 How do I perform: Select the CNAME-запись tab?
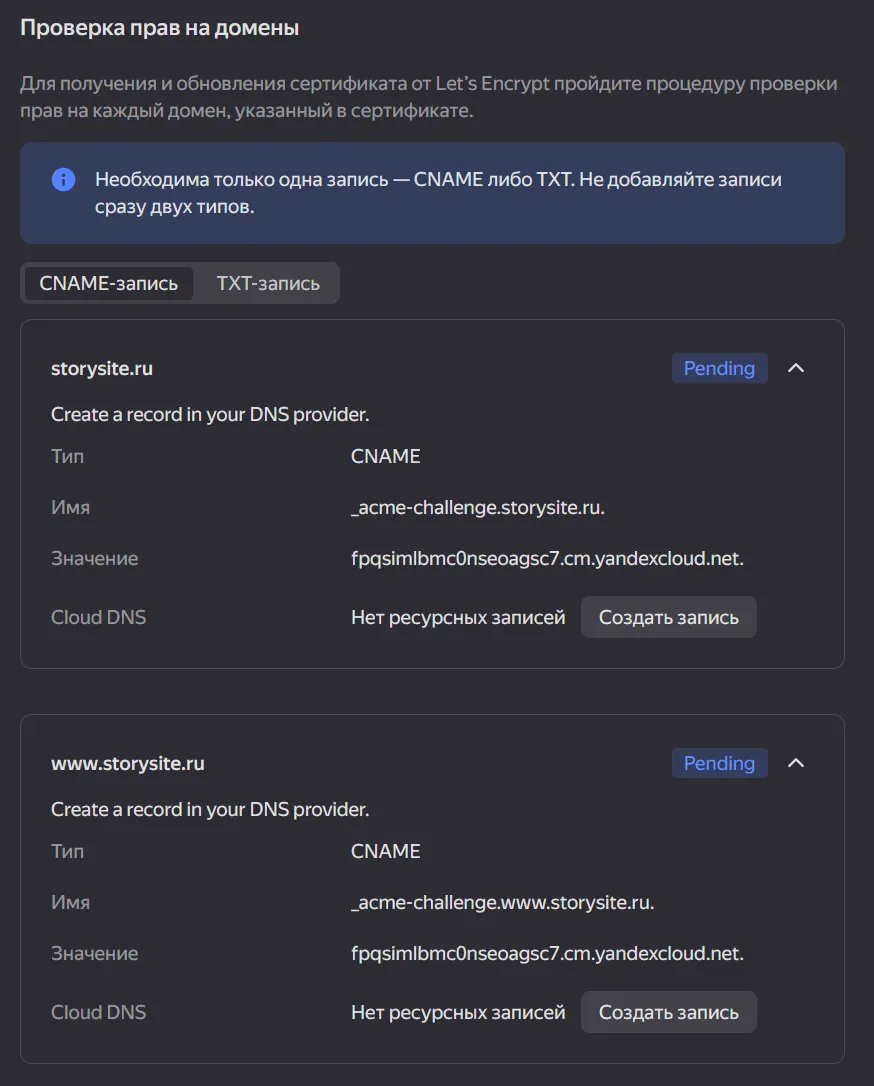tap(109, 283)
